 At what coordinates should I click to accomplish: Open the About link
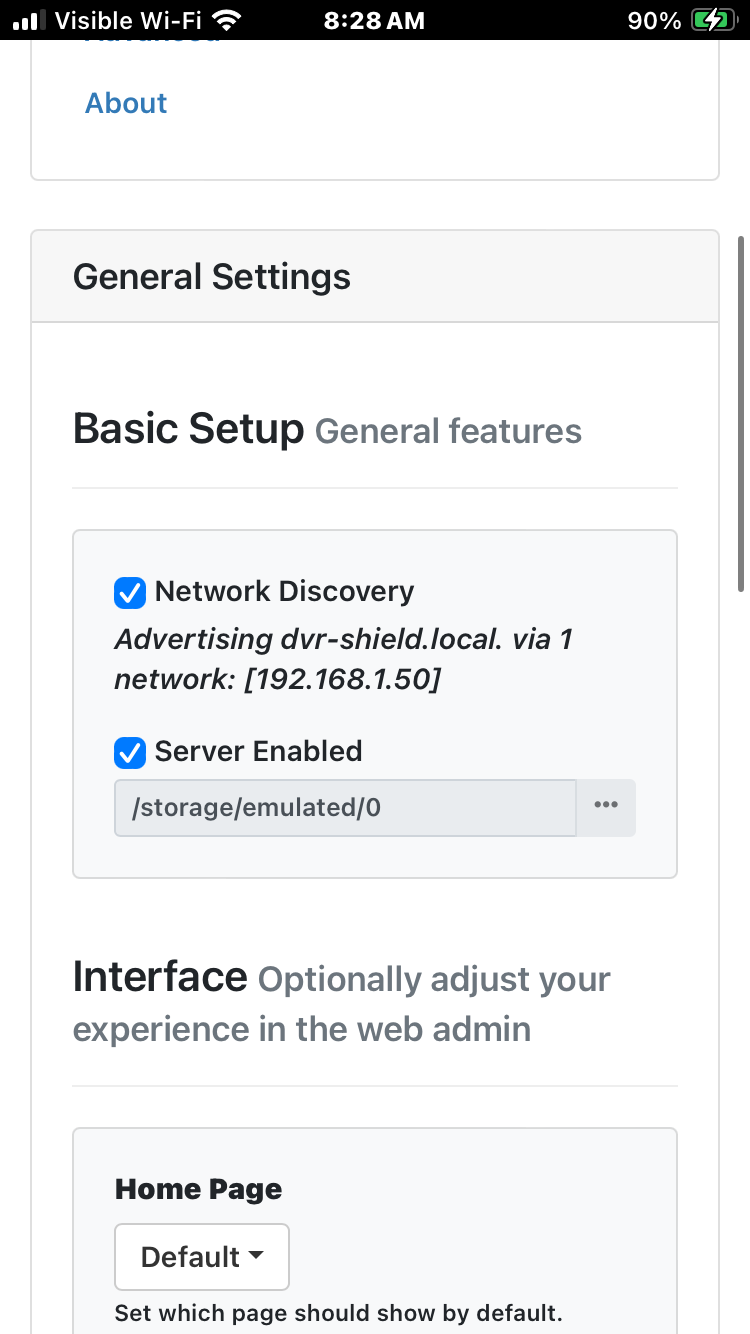pos(126,103)
